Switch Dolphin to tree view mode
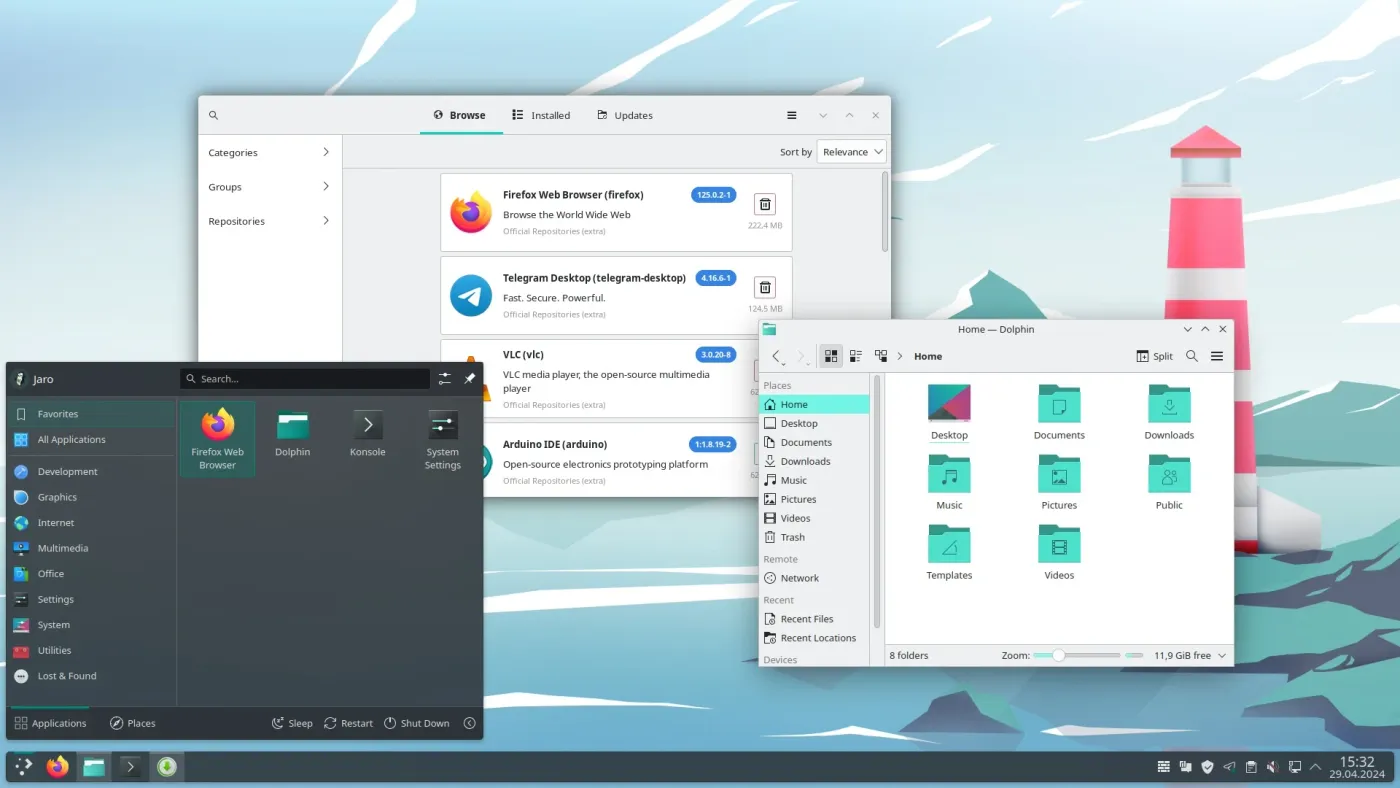 pyautogui.click(x=881, y=355)
